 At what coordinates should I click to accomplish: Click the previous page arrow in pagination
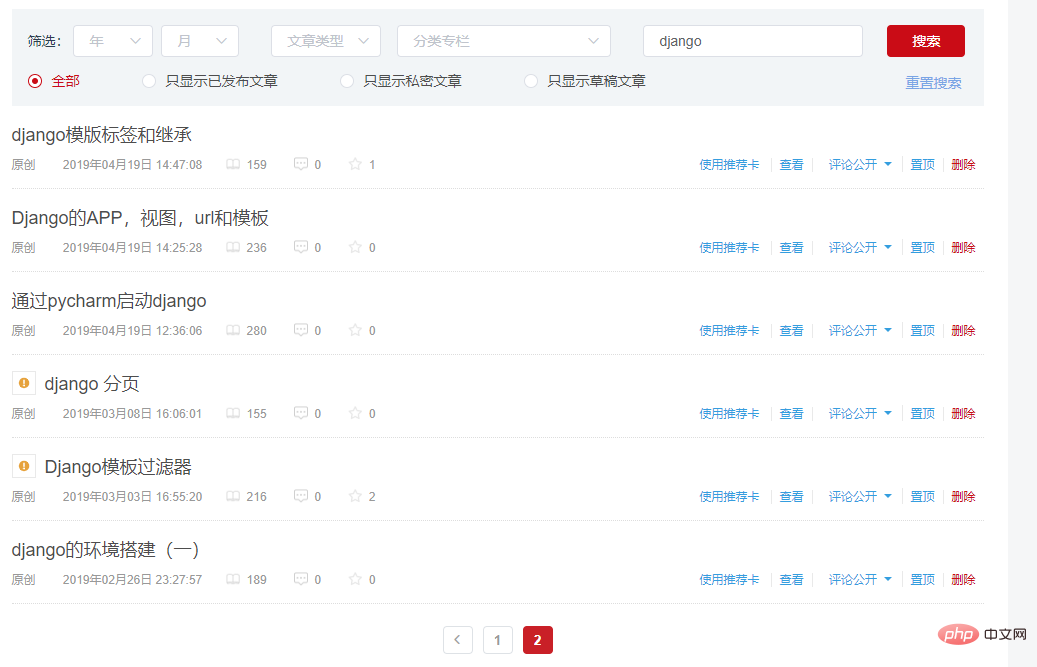pyautogui.click(x=458, y=639)
